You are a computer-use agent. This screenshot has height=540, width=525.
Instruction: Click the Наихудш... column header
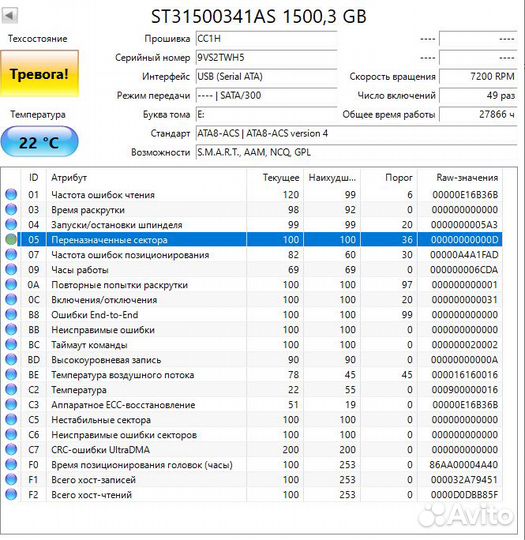pos(332,178)
